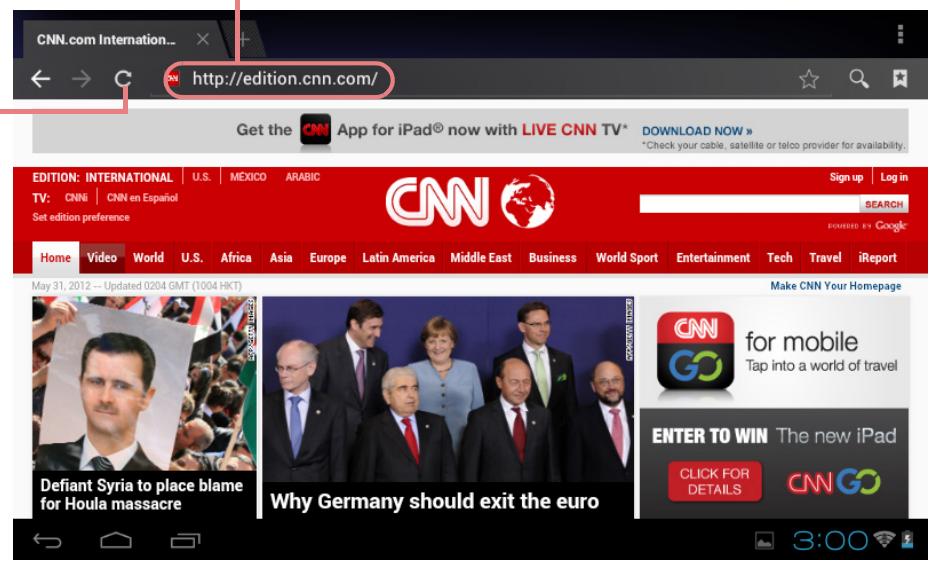Tap the 3:00 clock in system bar

pyautogui.click(x=830, y=540)
